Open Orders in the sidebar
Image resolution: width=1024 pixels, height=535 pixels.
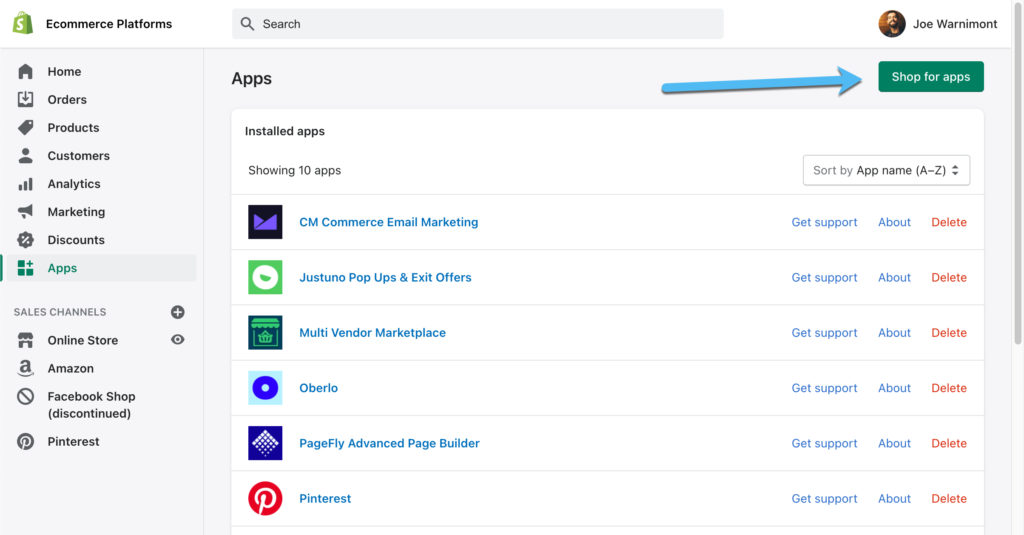[67, 100]
